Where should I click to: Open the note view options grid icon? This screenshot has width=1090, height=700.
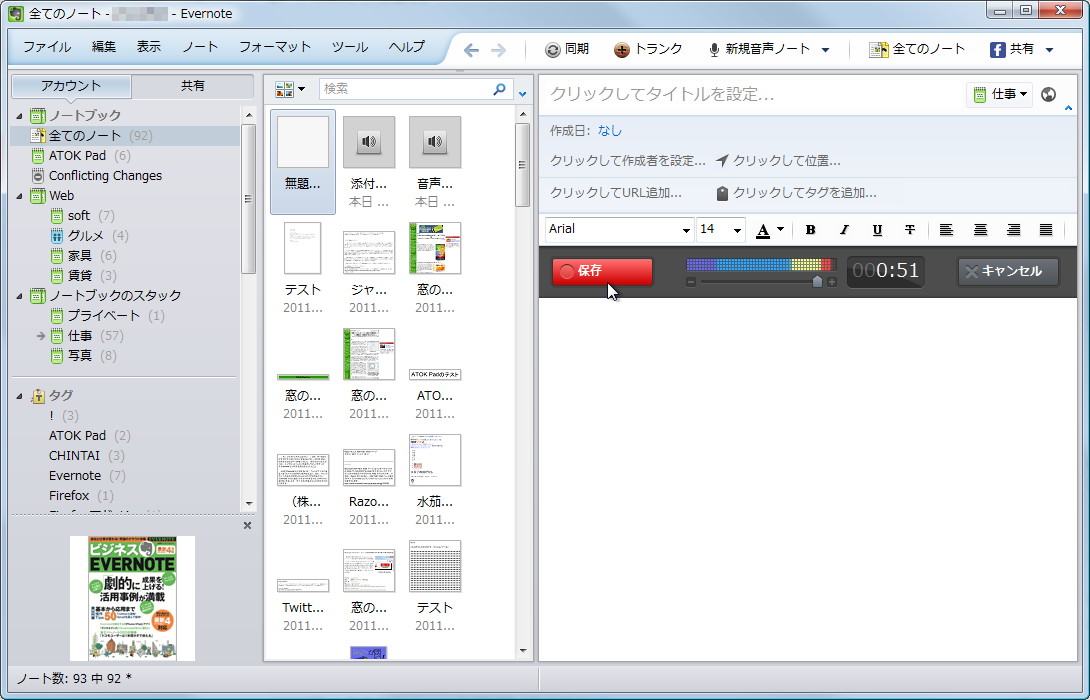tap(284, 89)
